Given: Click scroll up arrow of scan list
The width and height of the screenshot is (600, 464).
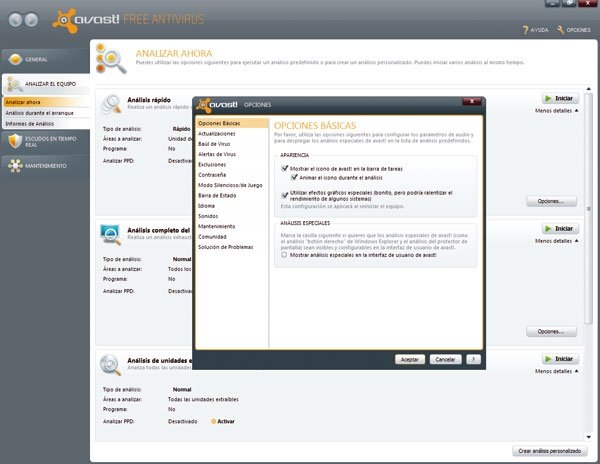Looking at the screenshot, I should click(x=589, y=89).
